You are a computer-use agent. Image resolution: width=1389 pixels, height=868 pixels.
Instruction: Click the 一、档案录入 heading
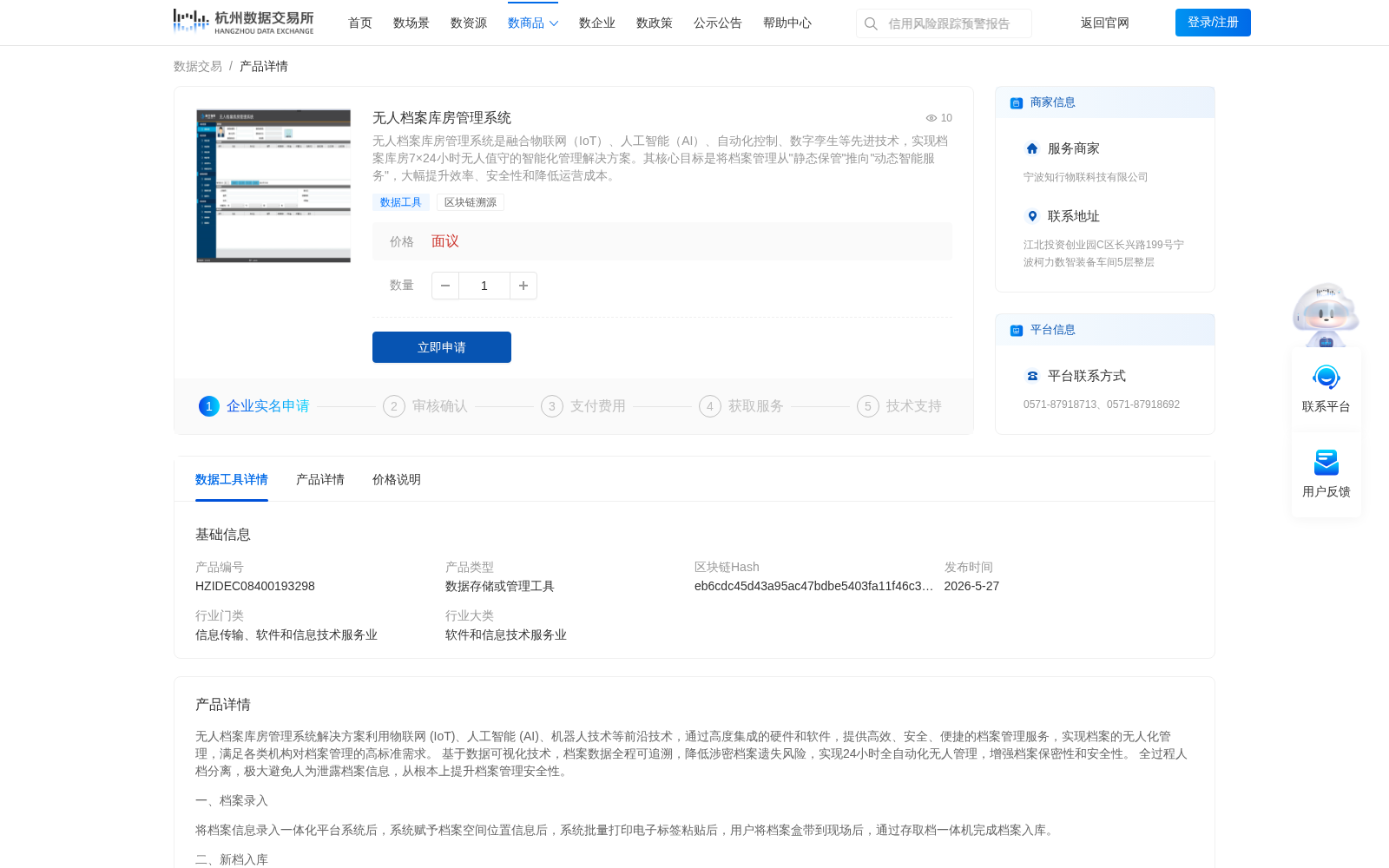point(232,800)
